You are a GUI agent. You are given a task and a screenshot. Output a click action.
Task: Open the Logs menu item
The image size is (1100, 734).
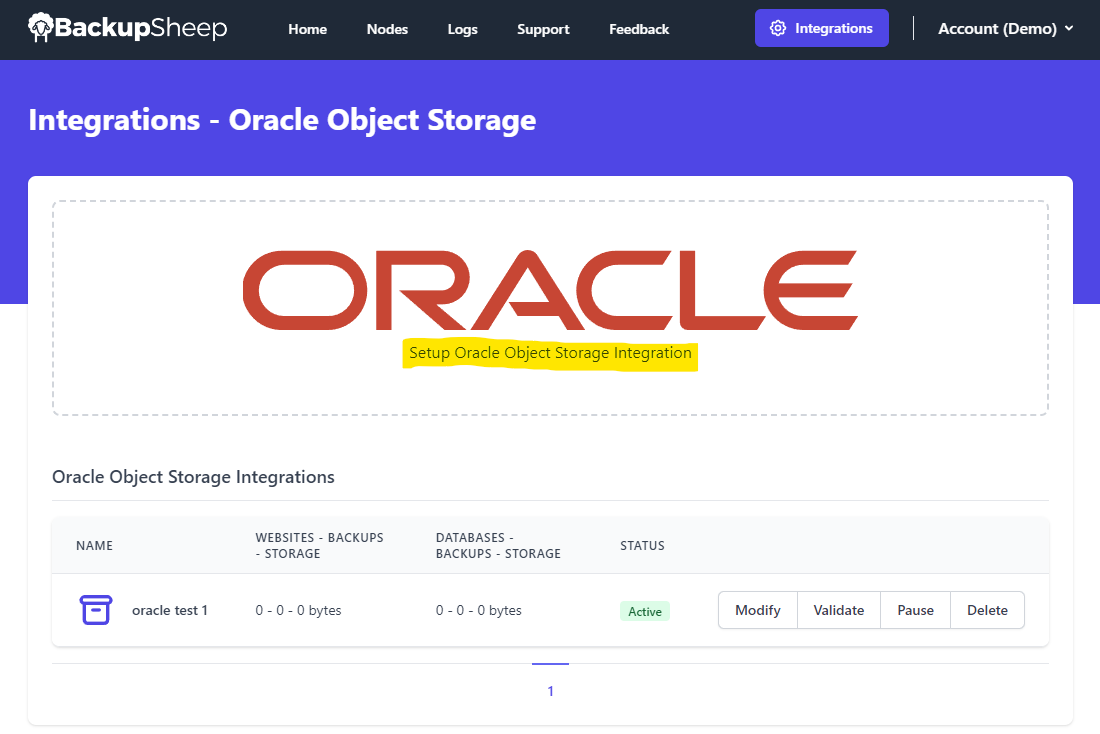pyautogui.click(x=462, y=29)
